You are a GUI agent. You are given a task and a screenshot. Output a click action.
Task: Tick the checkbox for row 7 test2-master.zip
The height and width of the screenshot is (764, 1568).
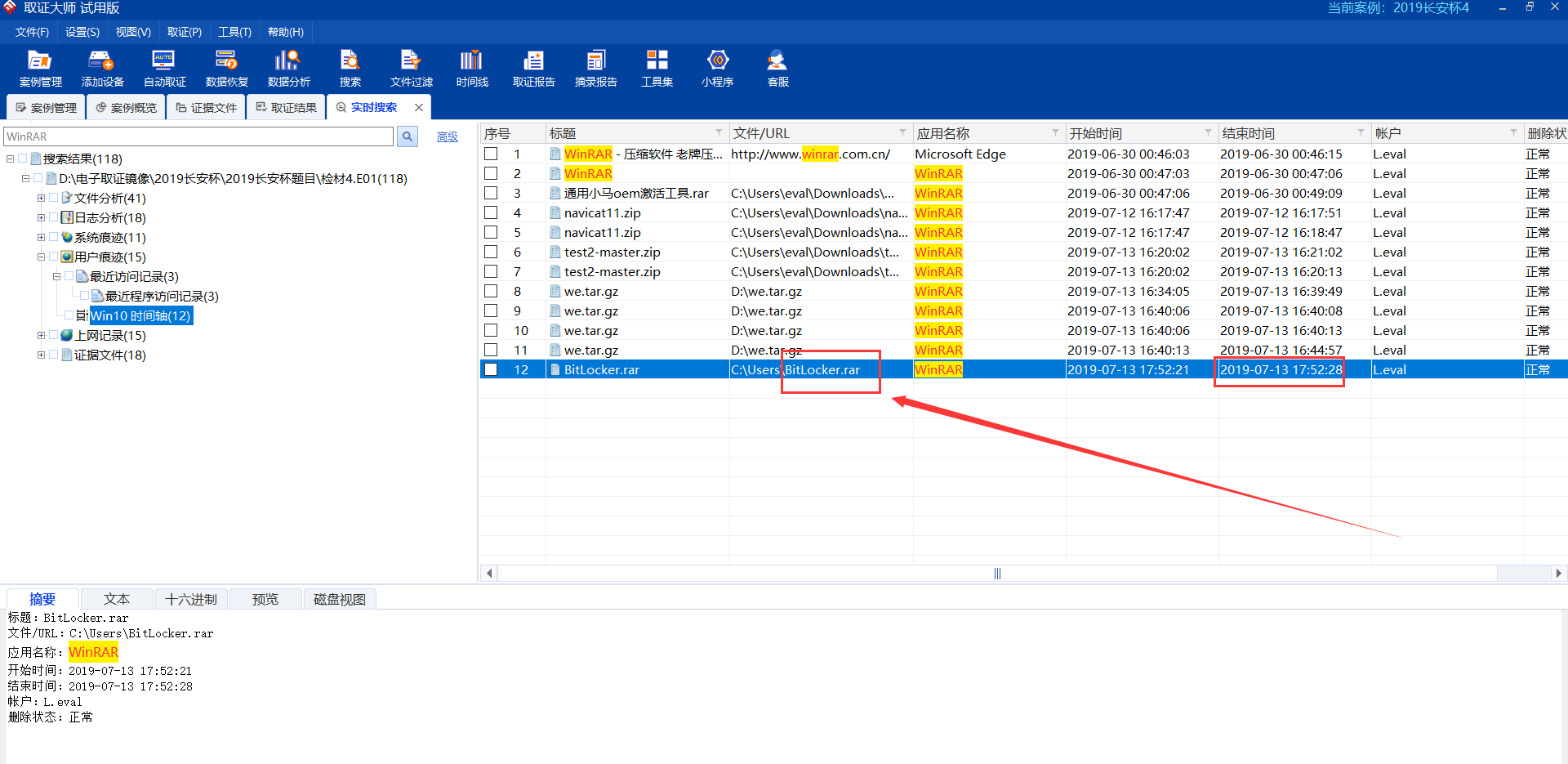click(491, 271)
